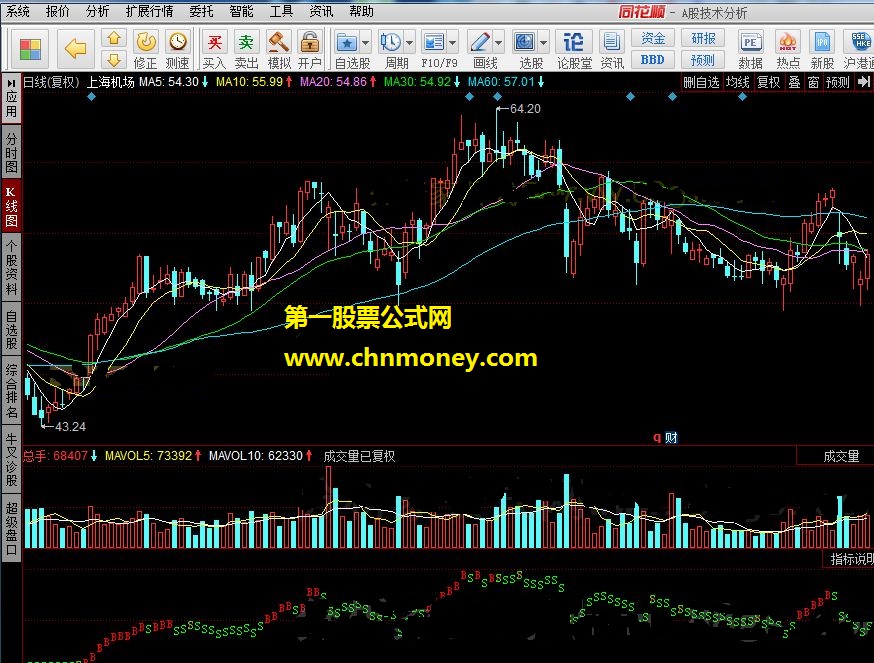
Task: Open the 扩展行情 menu
Action: coord(149,11)
